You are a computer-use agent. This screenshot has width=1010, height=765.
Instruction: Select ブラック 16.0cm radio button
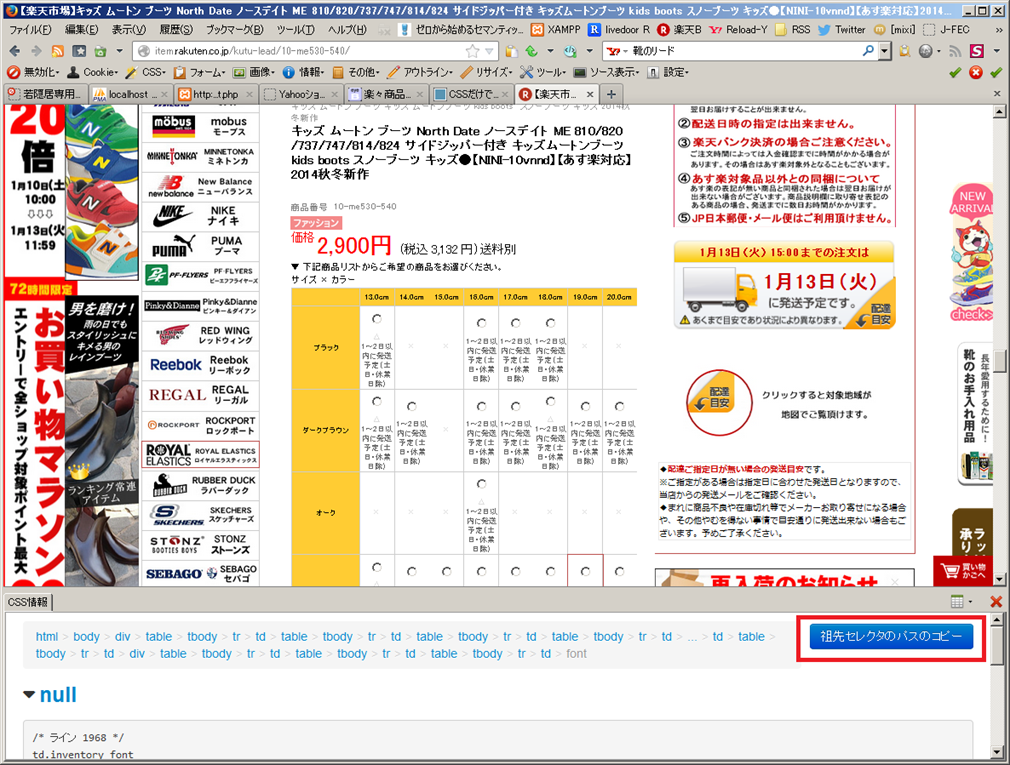coord(481,323)
